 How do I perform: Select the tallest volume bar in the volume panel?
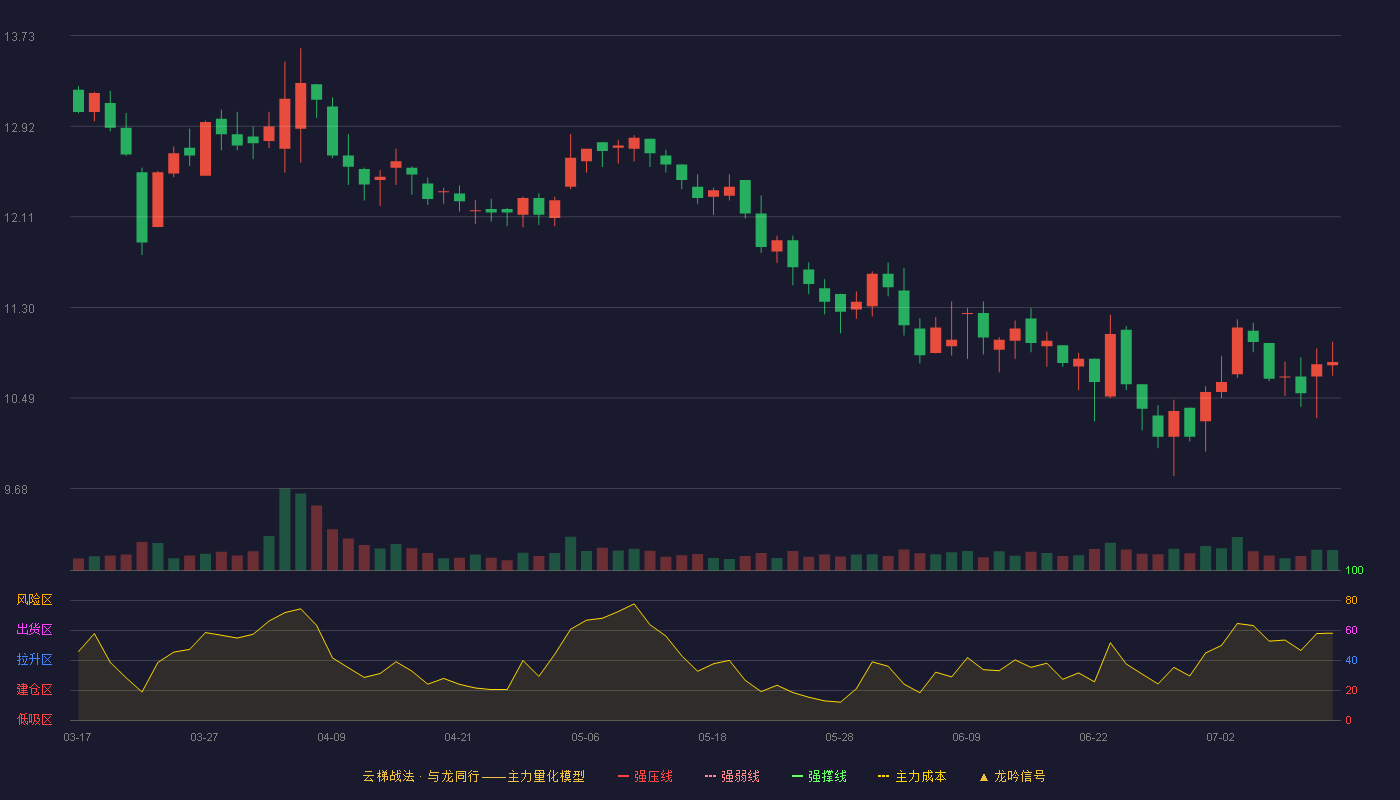point(284,529)
